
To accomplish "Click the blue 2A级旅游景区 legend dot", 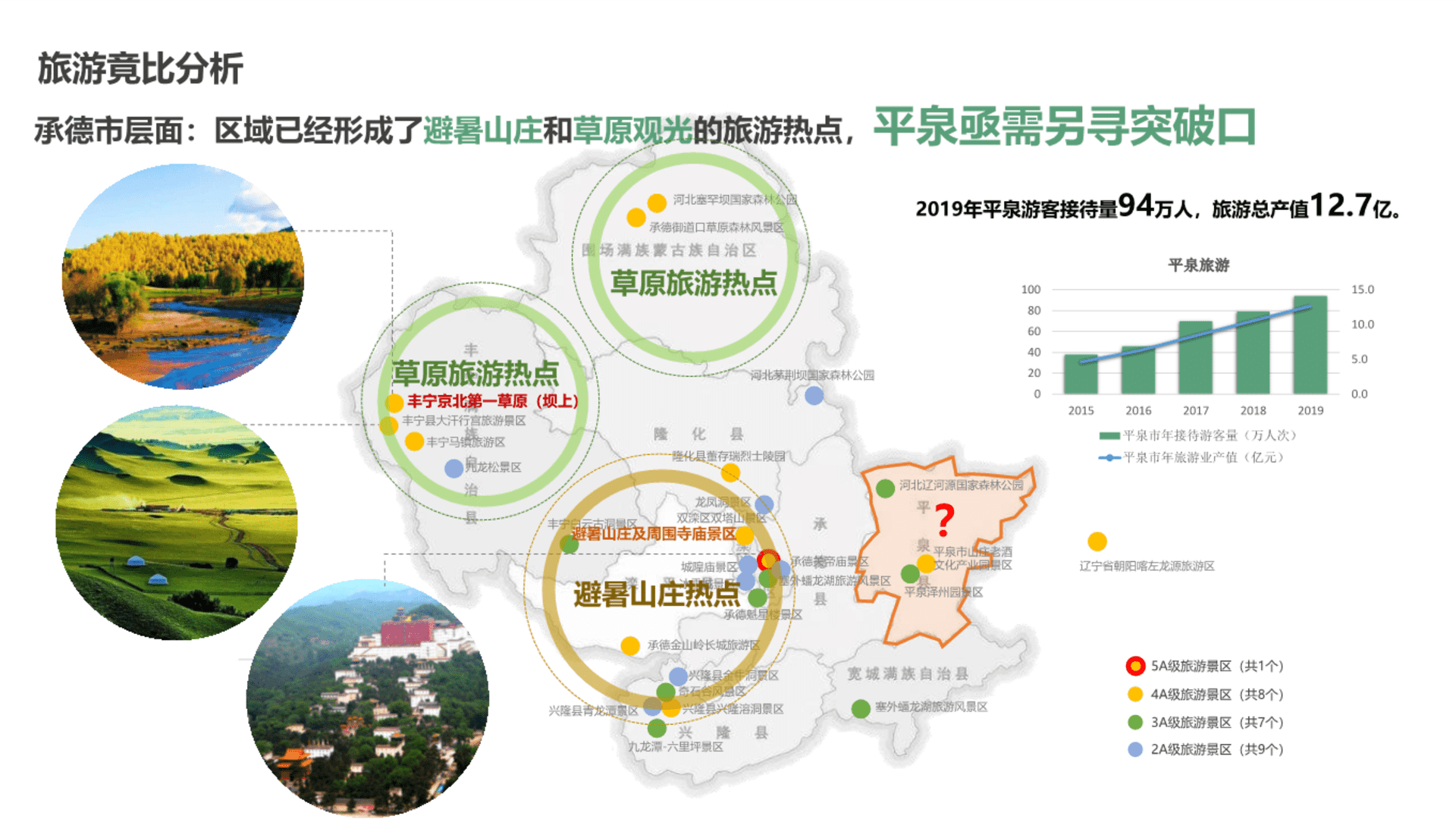I will point(1135,749).
